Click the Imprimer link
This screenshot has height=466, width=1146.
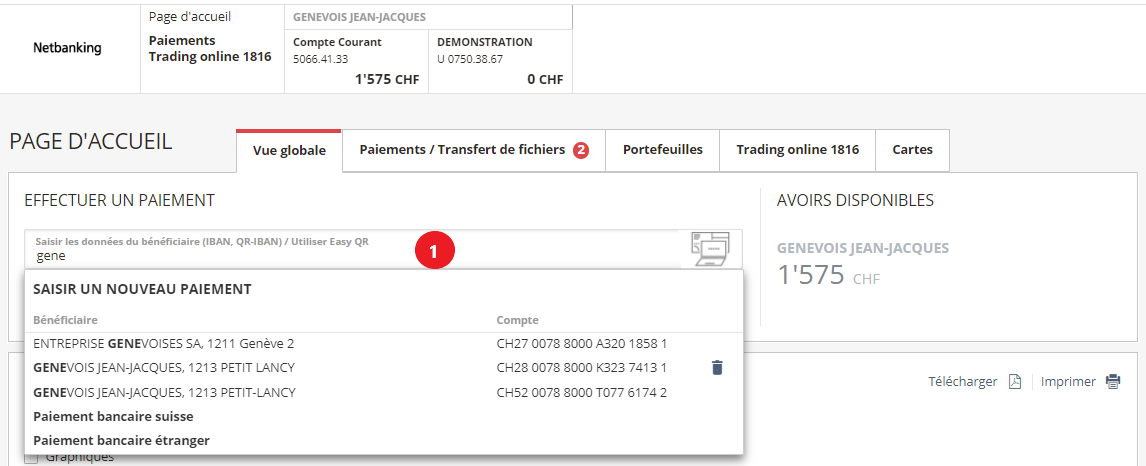tap(1068, 382)
